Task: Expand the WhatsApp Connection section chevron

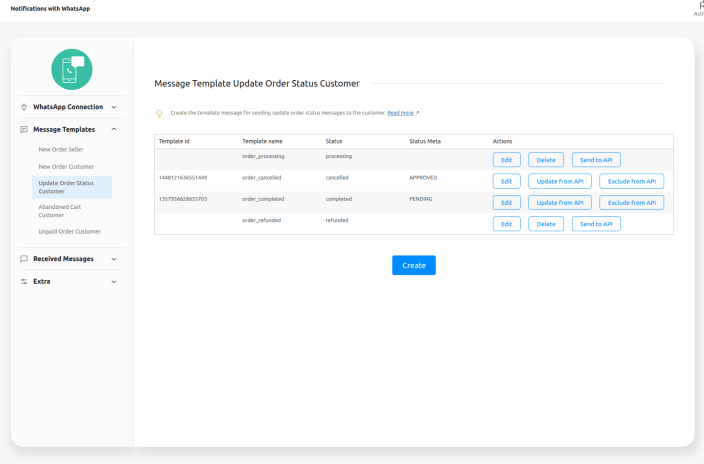Action: [x=113, y=107]
